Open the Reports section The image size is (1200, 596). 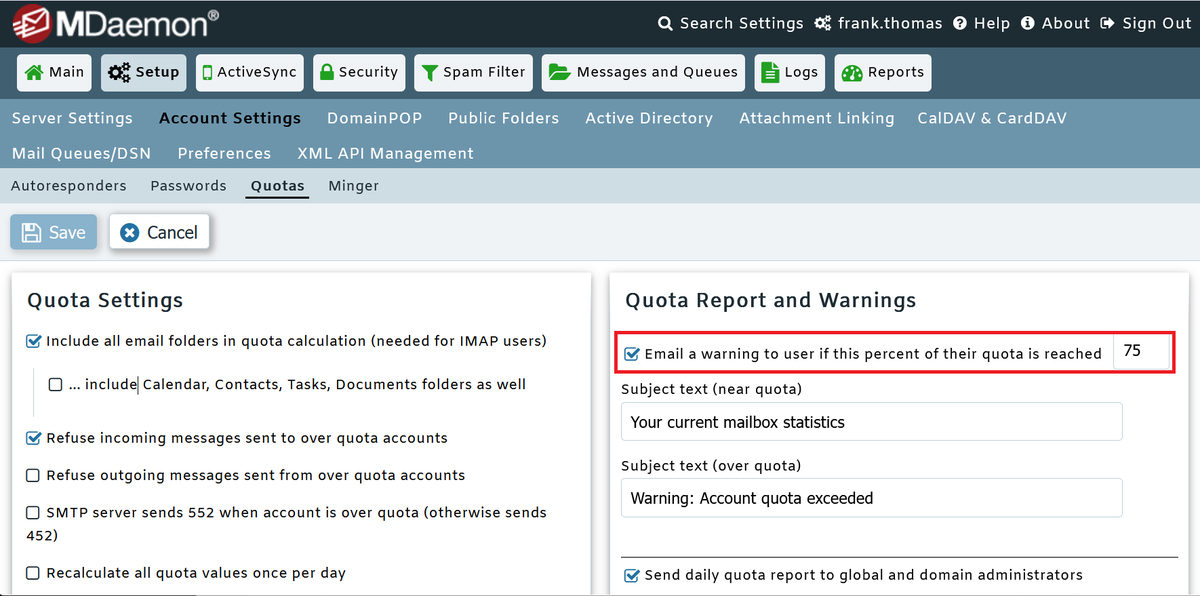click(x=883, y=72)
